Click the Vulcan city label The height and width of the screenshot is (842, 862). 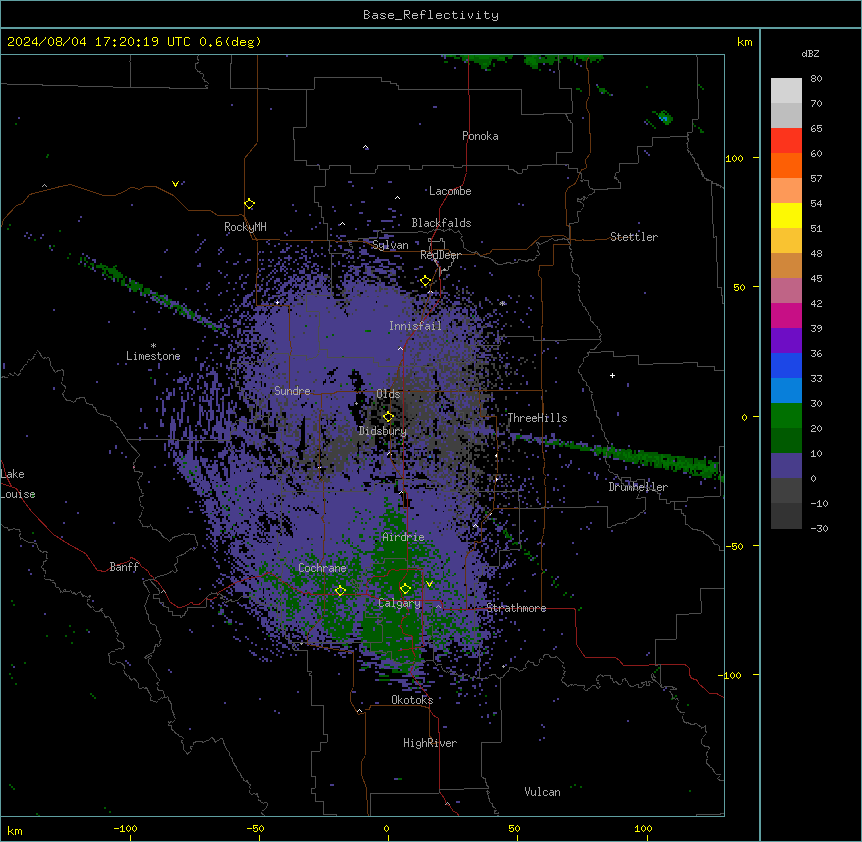point(542,792)
